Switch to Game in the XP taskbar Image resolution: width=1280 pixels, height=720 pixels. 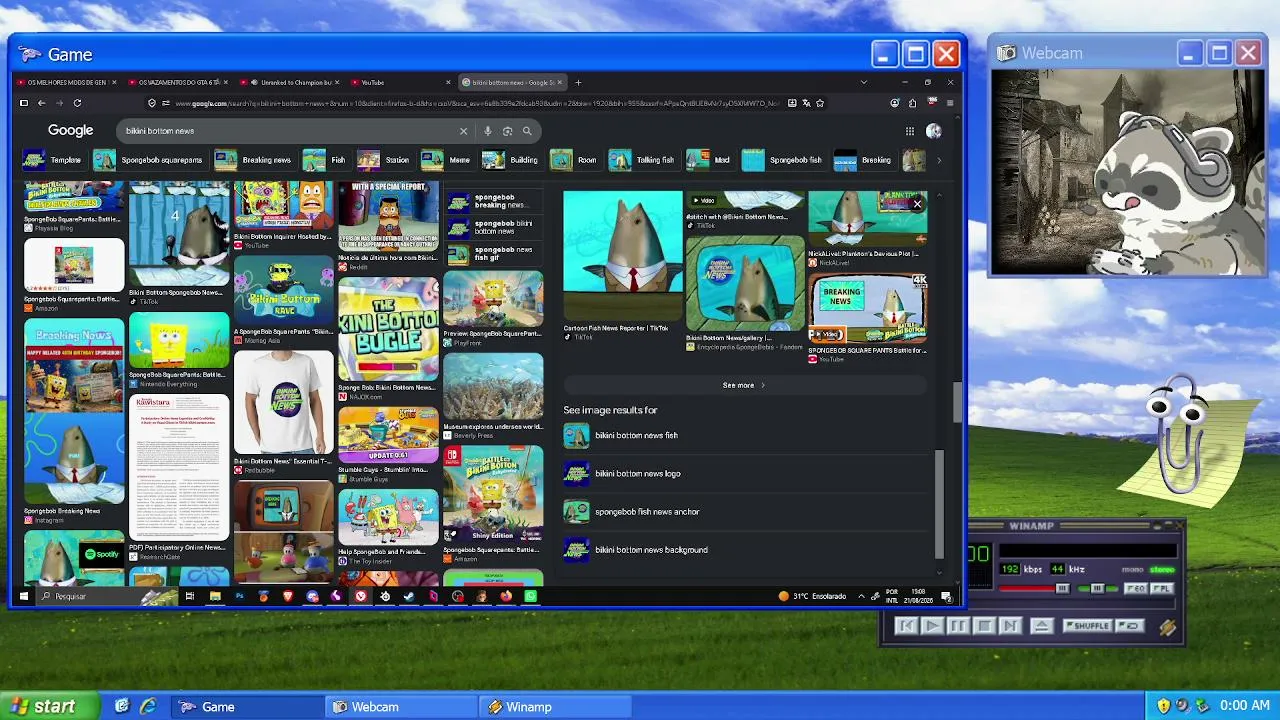[248, 707]
